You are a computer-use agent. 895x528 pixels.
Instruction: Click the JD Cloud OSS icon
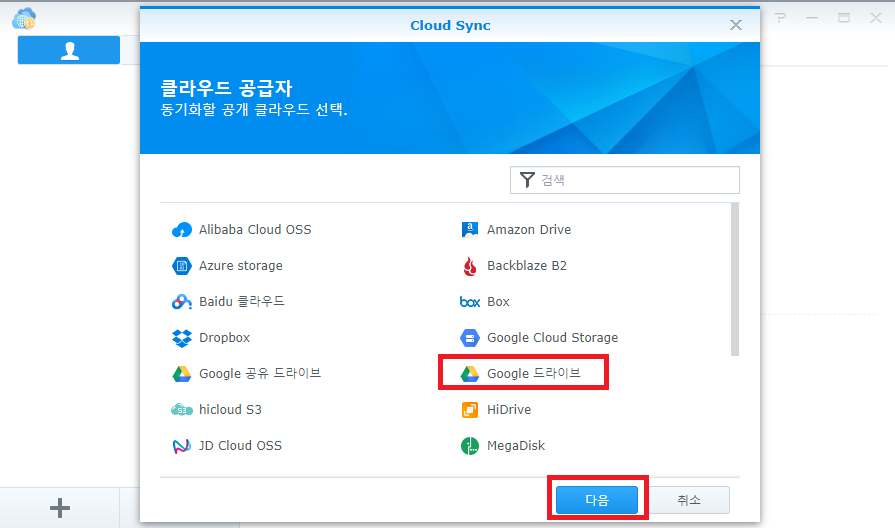pyautogui.click(x=182, y=446)
